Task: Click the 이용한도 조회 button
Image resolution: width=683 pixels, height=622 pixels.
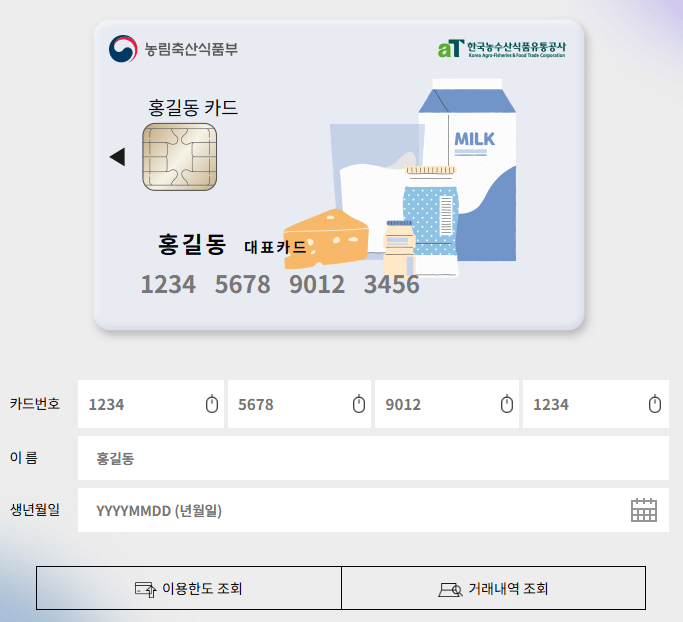Action: [189, 588]
